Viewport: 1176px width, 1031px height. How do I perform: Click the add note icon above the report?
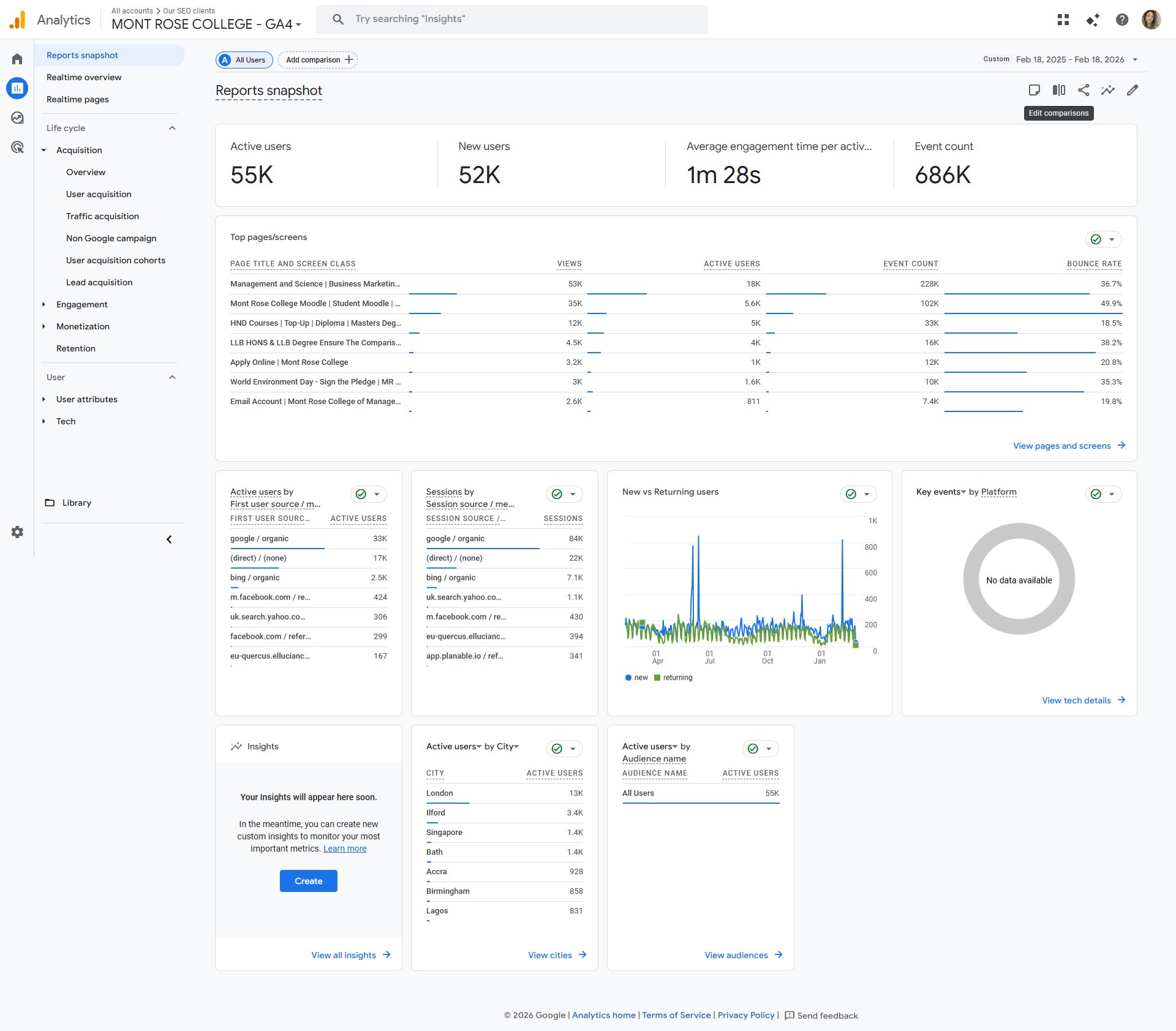tap(1035, 90)
